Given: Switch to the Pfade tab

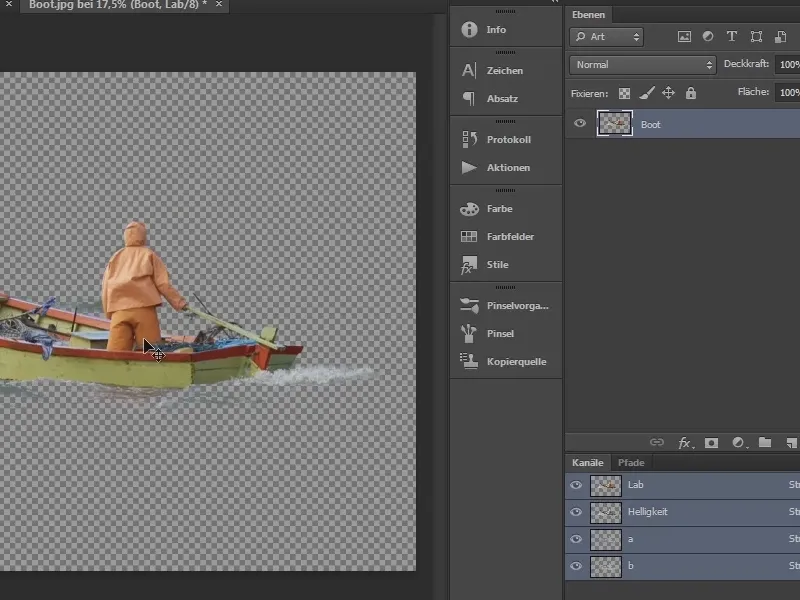Looking at the screenshot, I should 631,463.
